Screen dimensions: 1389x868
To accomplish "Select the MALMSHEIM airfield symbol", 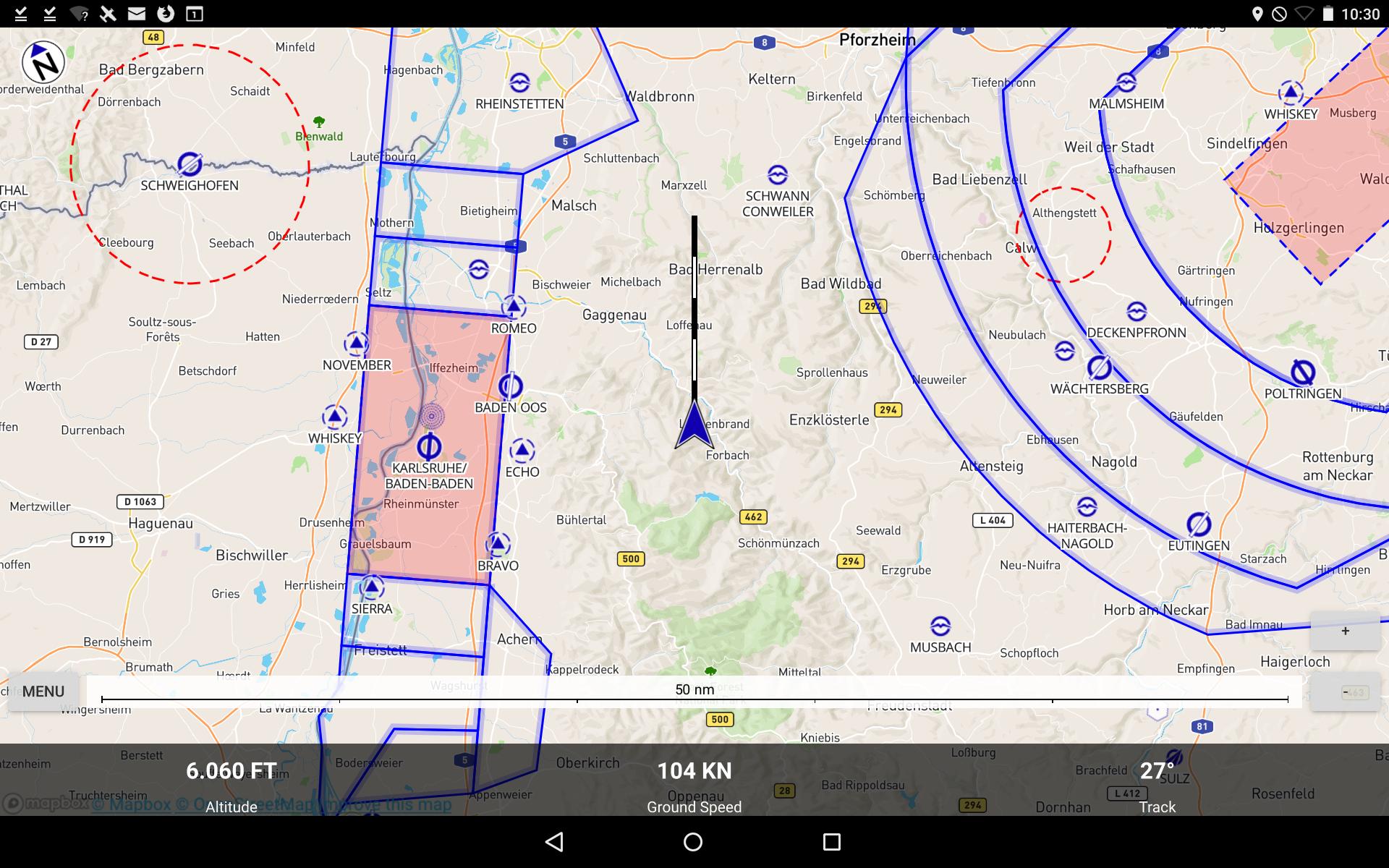I will [1126, 82].
